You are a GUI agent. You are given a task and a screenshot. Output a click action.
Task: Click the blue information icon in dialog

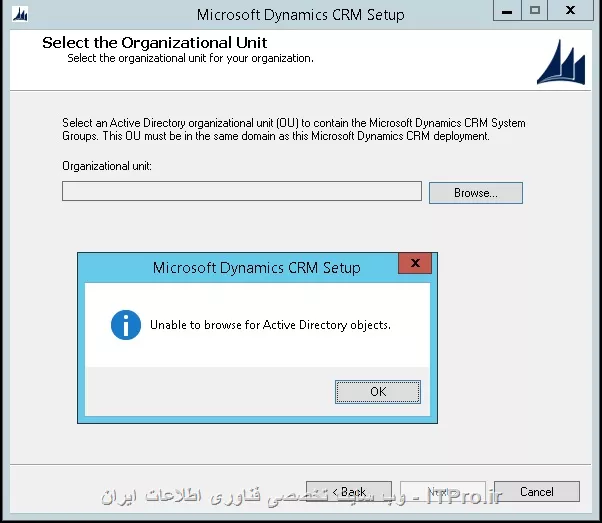pyautogui.click(x=126, y=325)
